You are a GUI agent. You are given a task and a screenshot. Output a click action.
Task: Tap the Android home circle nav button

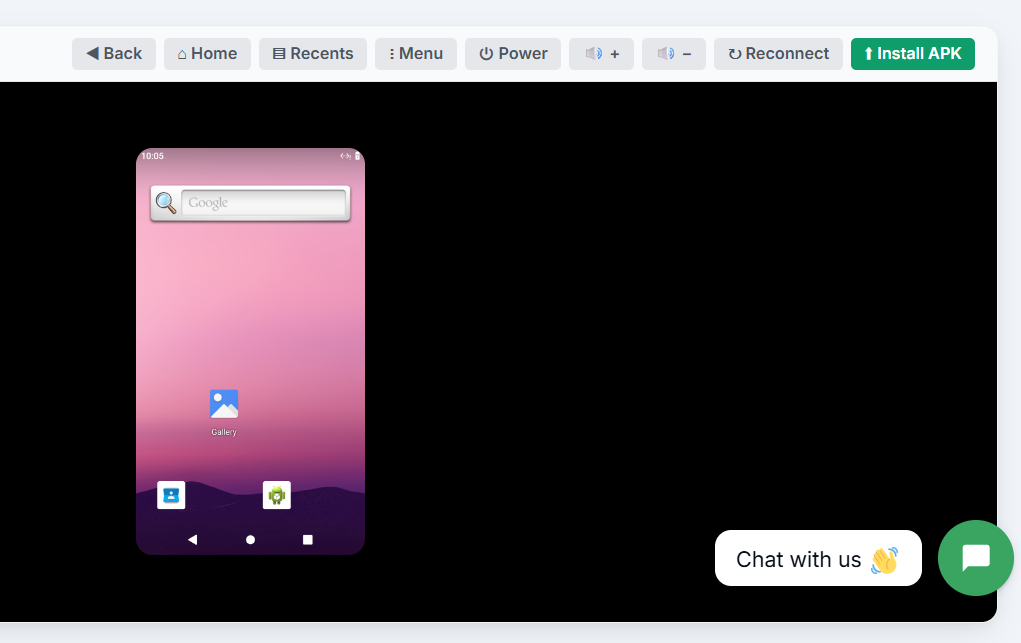click(250, 539)
